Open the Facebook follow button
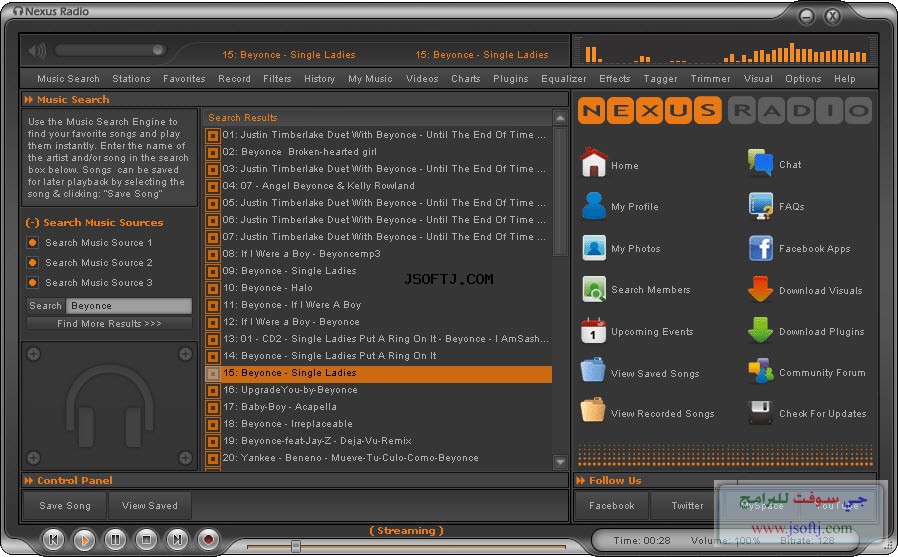The width and height of the screenshot is (898, 557). 611,505
